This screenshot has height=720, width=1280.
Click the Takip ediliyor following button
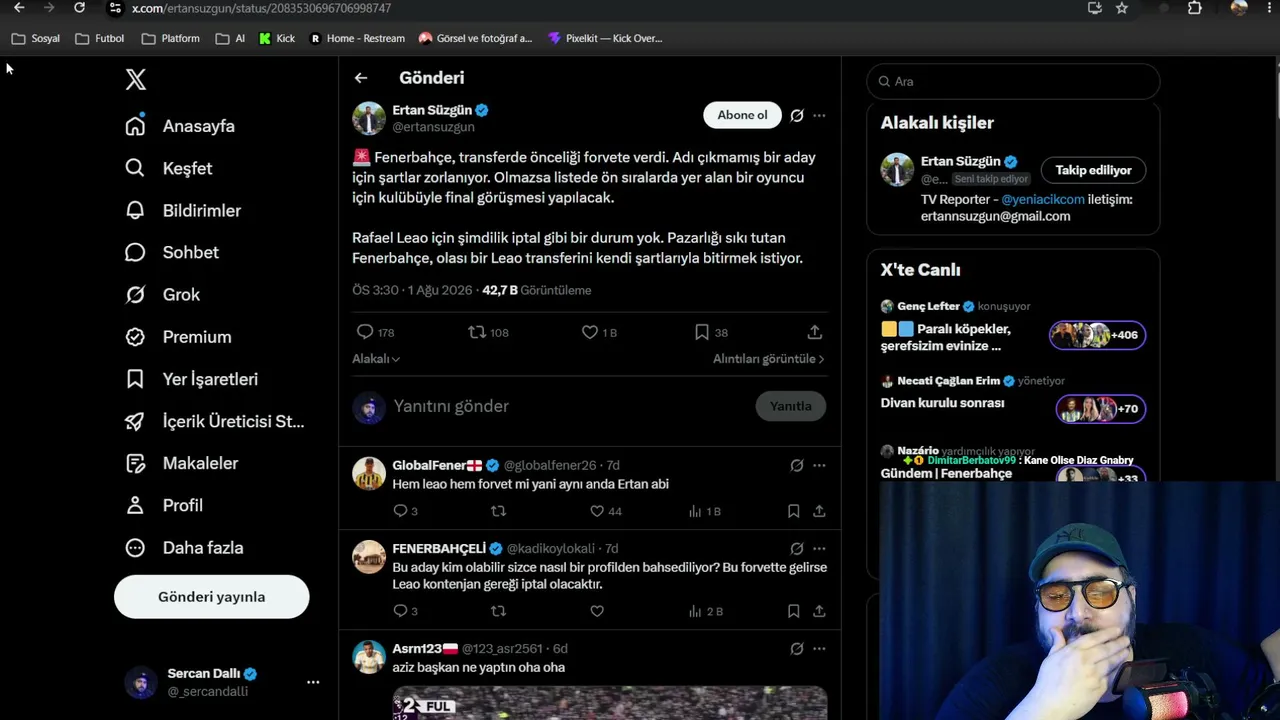(1093, 170)
